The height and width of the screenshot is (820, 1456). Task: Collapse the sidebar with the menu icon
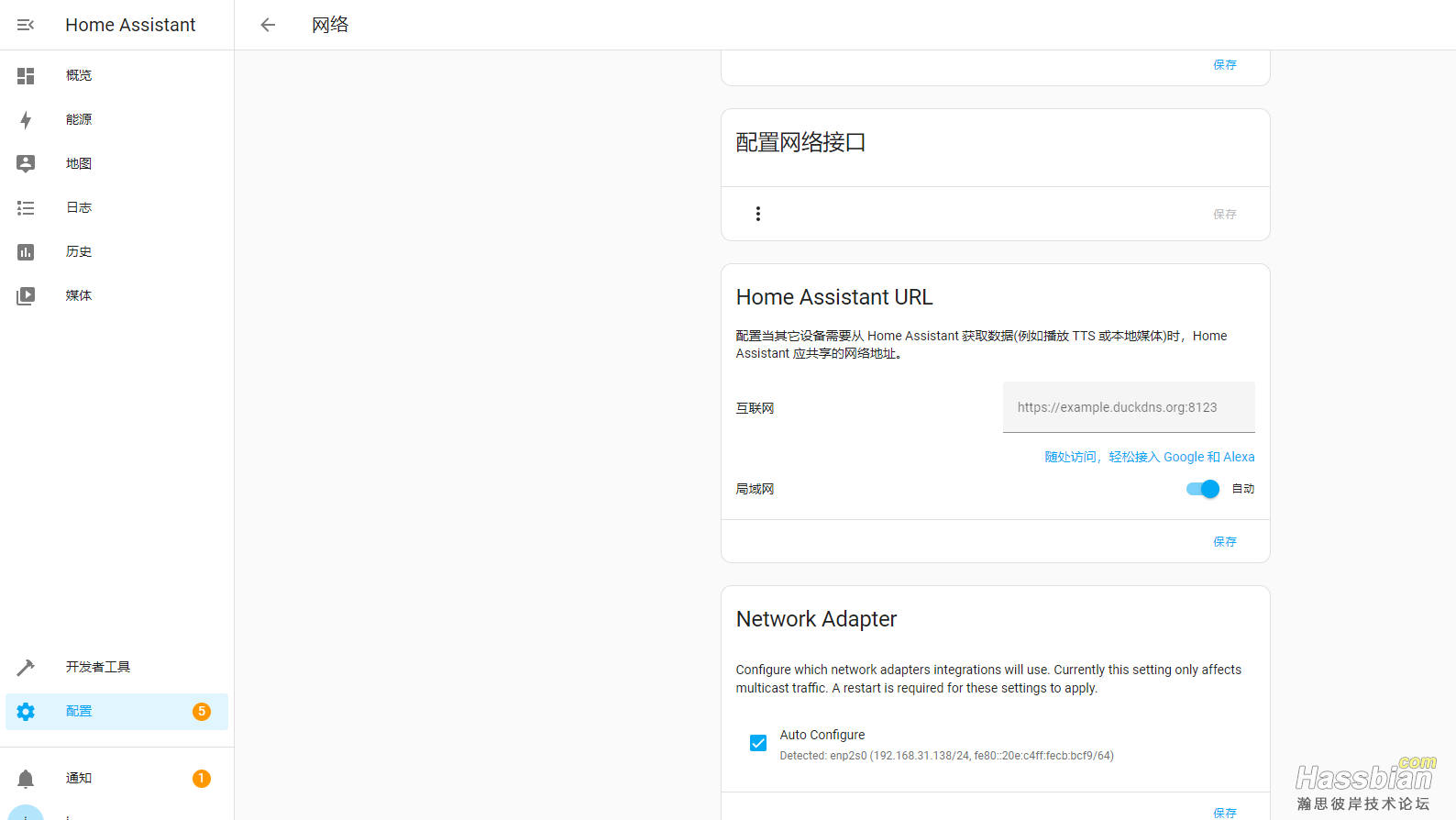coord(26,25)
